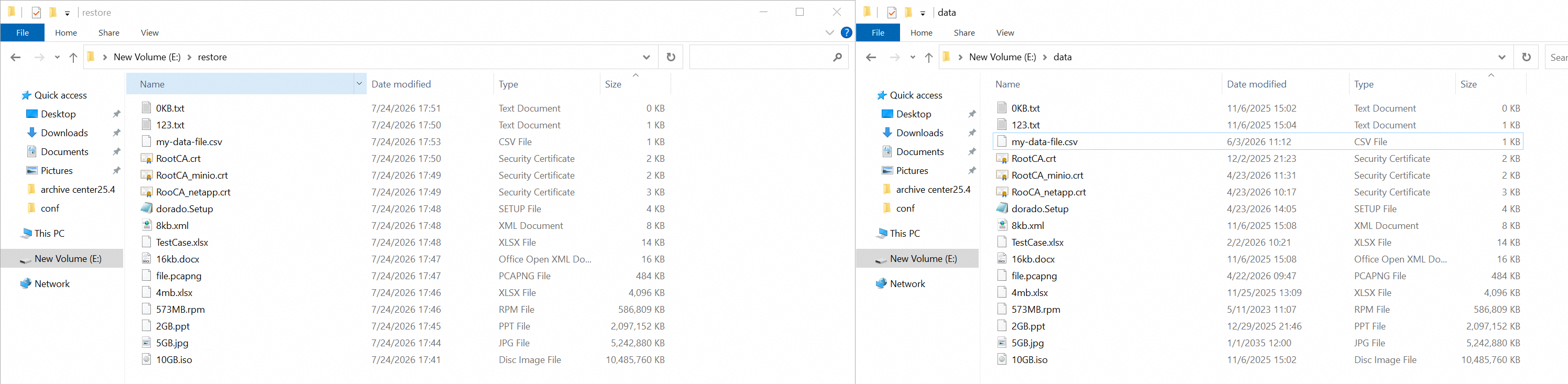
Task: Go up one level in data window
Action: [928, 57]
